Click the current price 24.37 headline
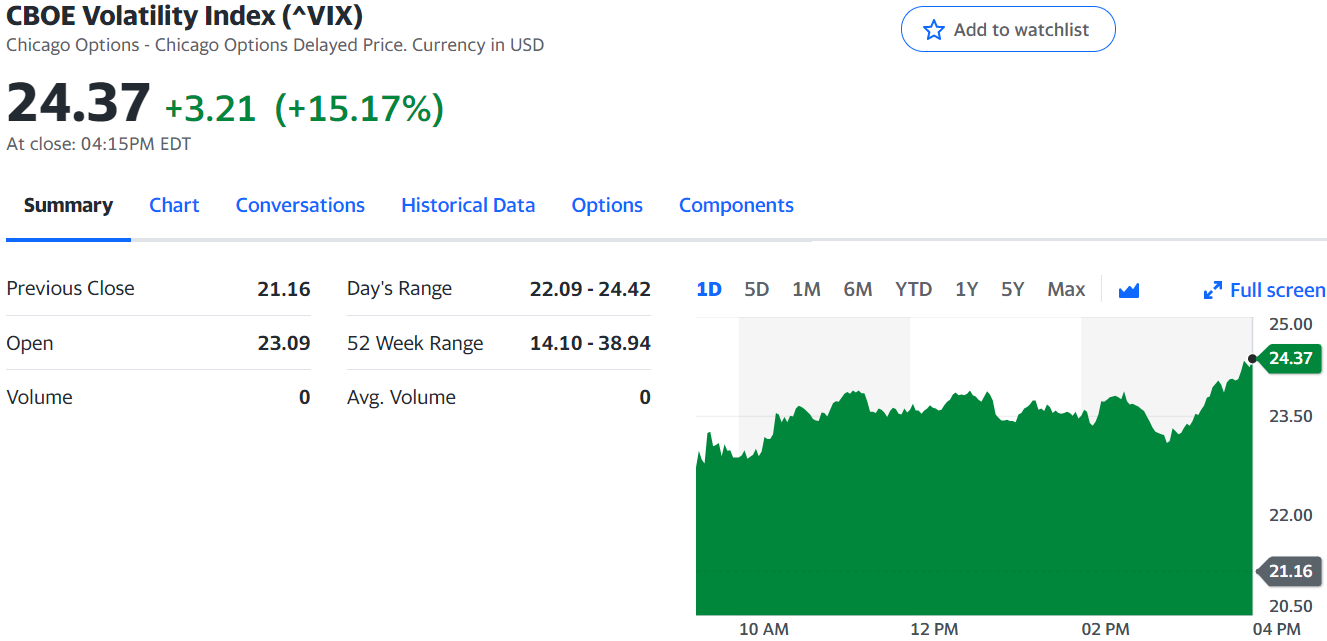 tap(78, 103)
